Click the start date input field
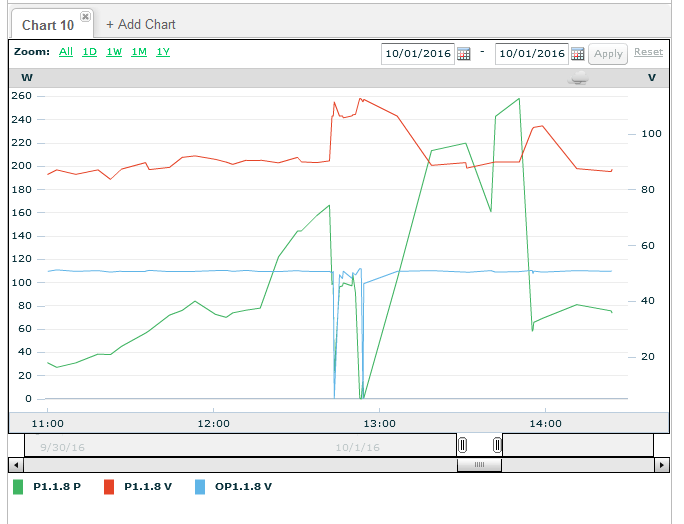The width and height of the screenshot is (684, 524). click(x=418, y=54)
